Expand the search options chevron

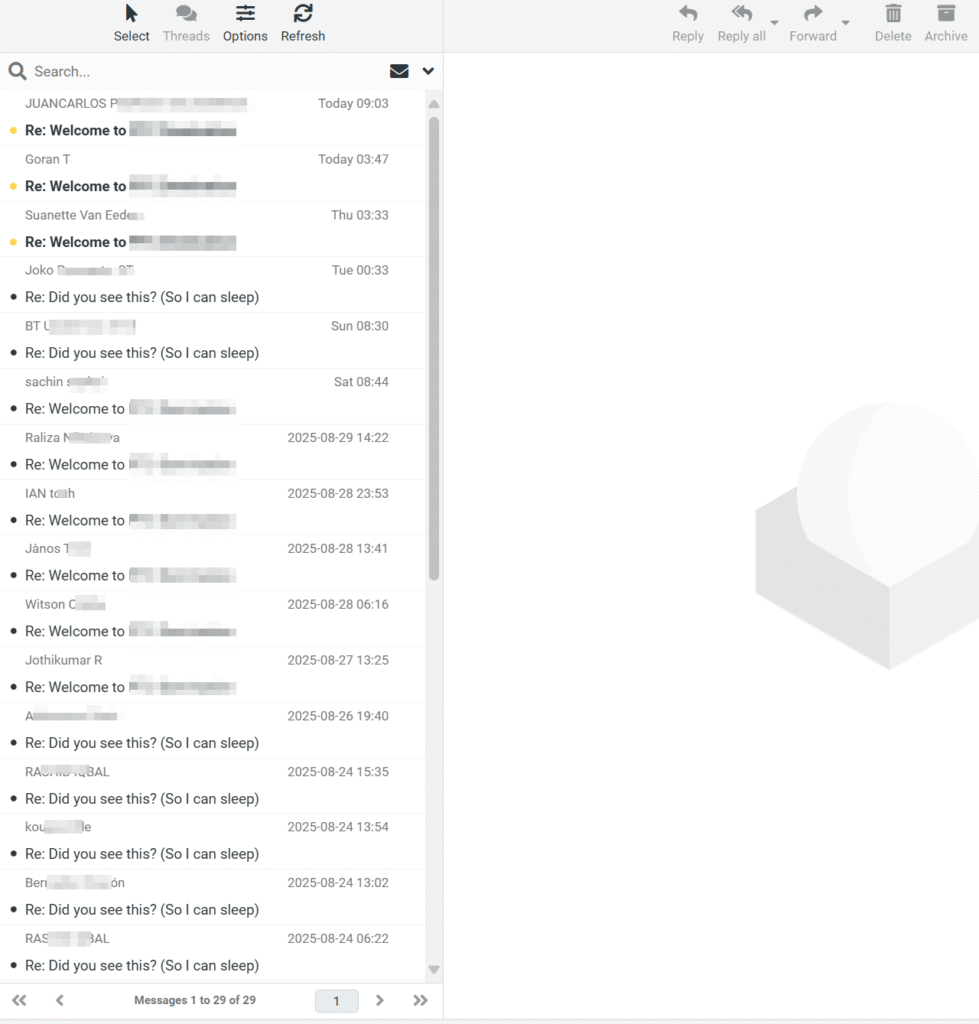428,71
